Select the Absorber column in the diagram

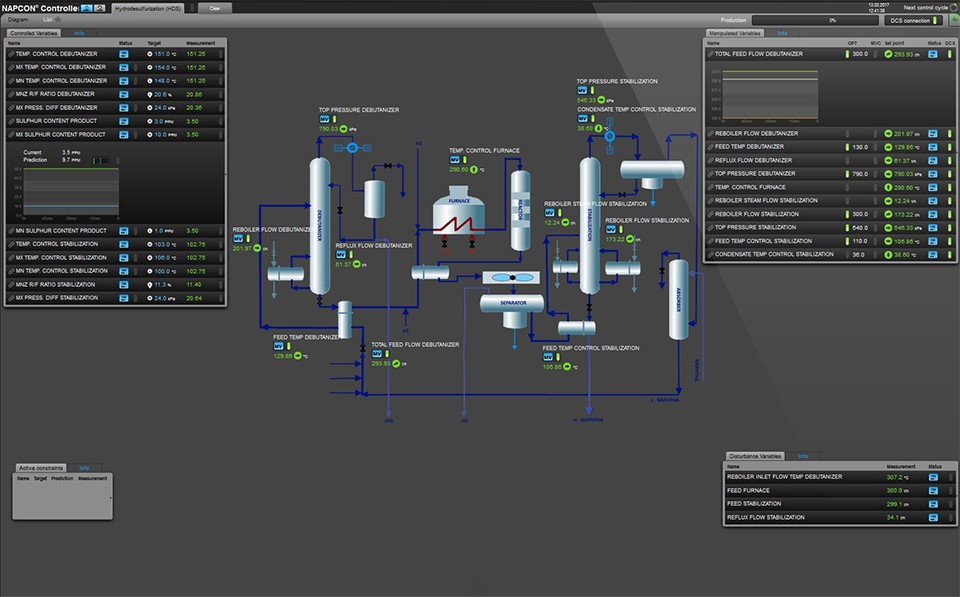click(677, 300)
